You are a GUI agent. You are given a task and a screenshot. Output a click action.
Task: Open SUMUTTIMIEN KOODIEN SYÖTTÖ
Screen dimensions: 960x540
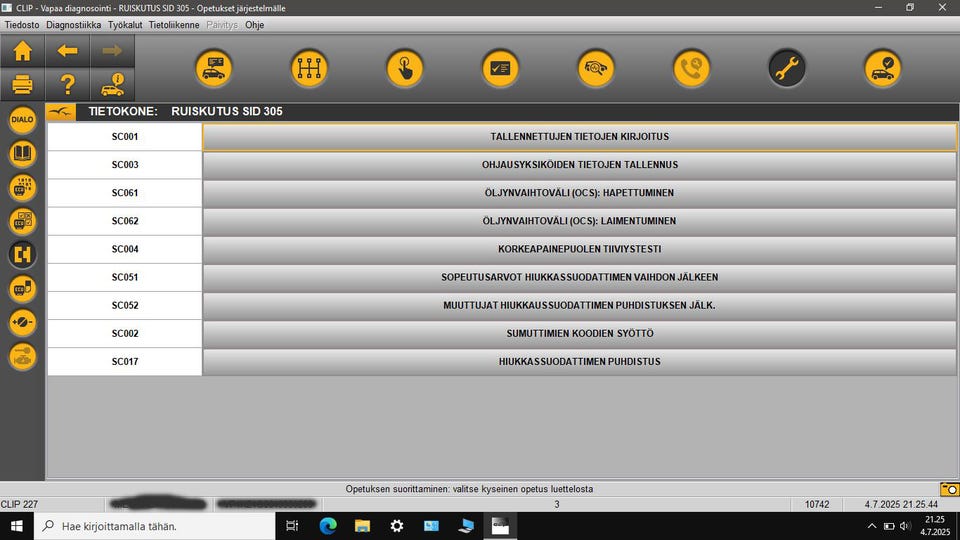coord(579,334)
